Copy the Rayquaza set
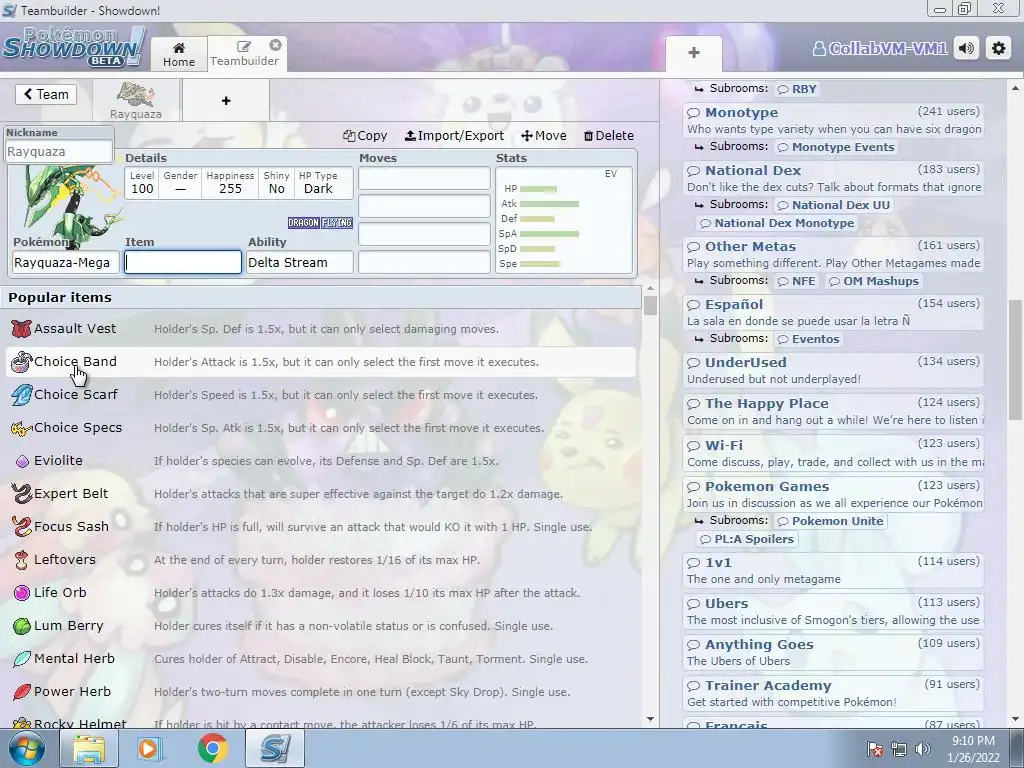Viewport: 1024px width, 768px height. pos(365,135)
